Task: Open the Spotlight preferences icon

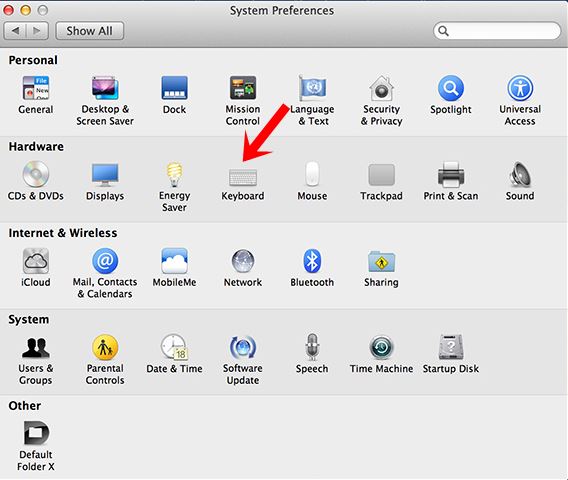Action: (451, 88)
